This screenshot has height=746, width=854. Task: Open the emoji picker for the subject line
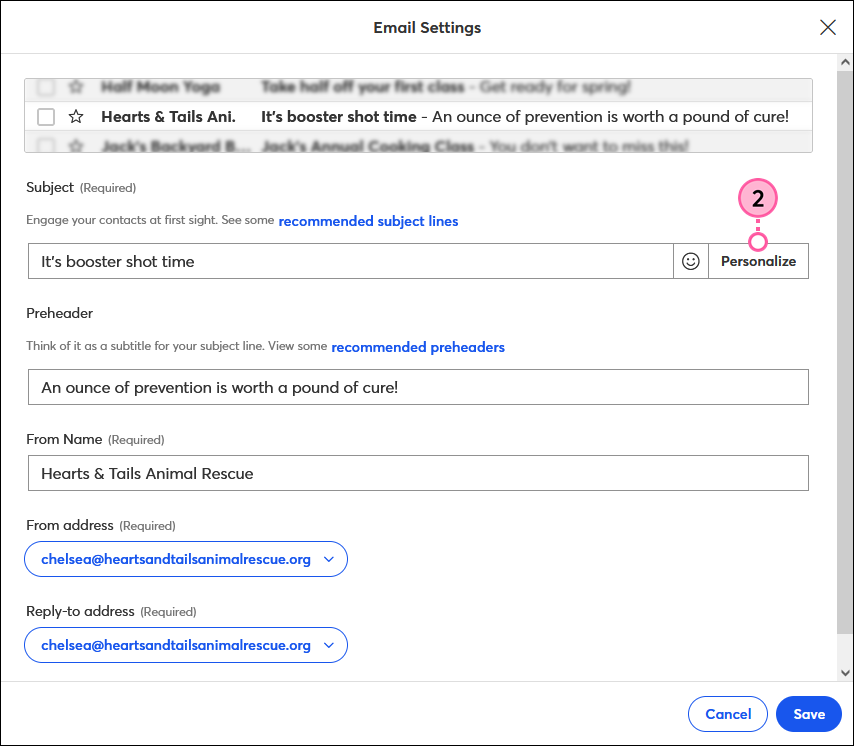[691, 260]
